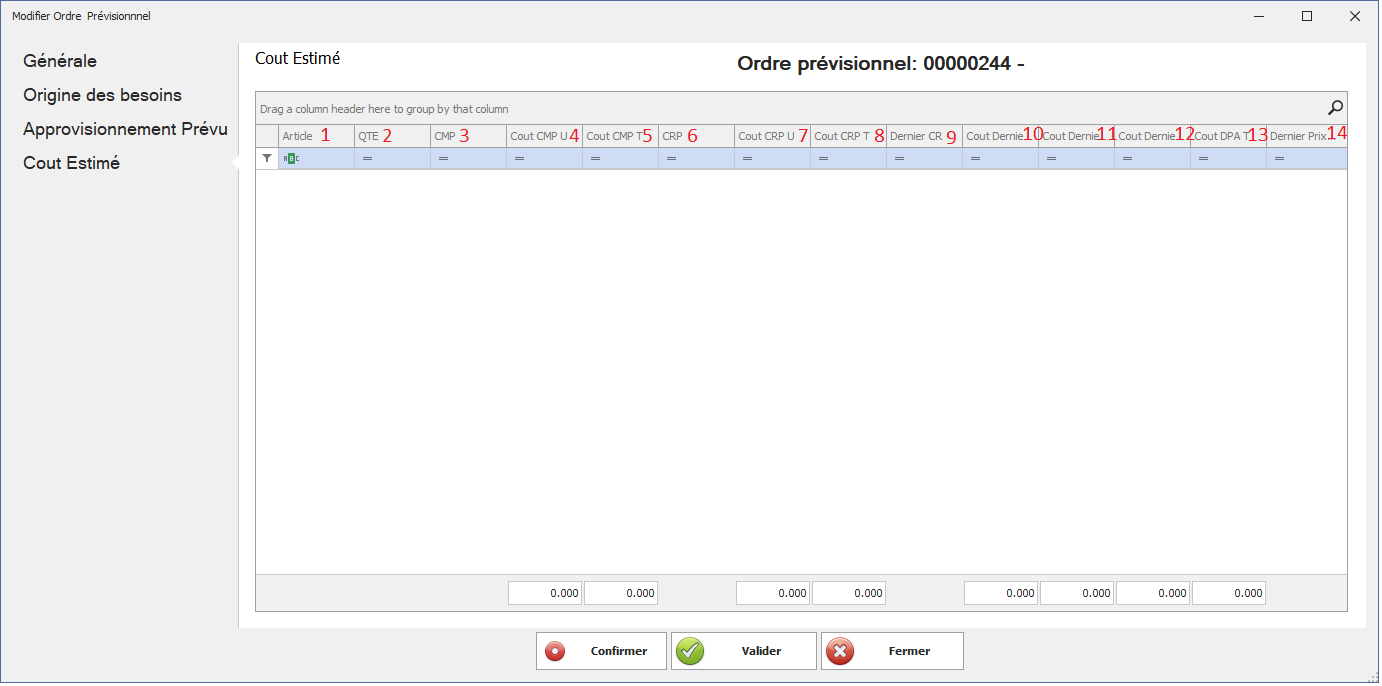The width and height of the screenshot is (1382, 686).
Task: Select Approvisionnement Prévu tab
Action: pos(125,129)
